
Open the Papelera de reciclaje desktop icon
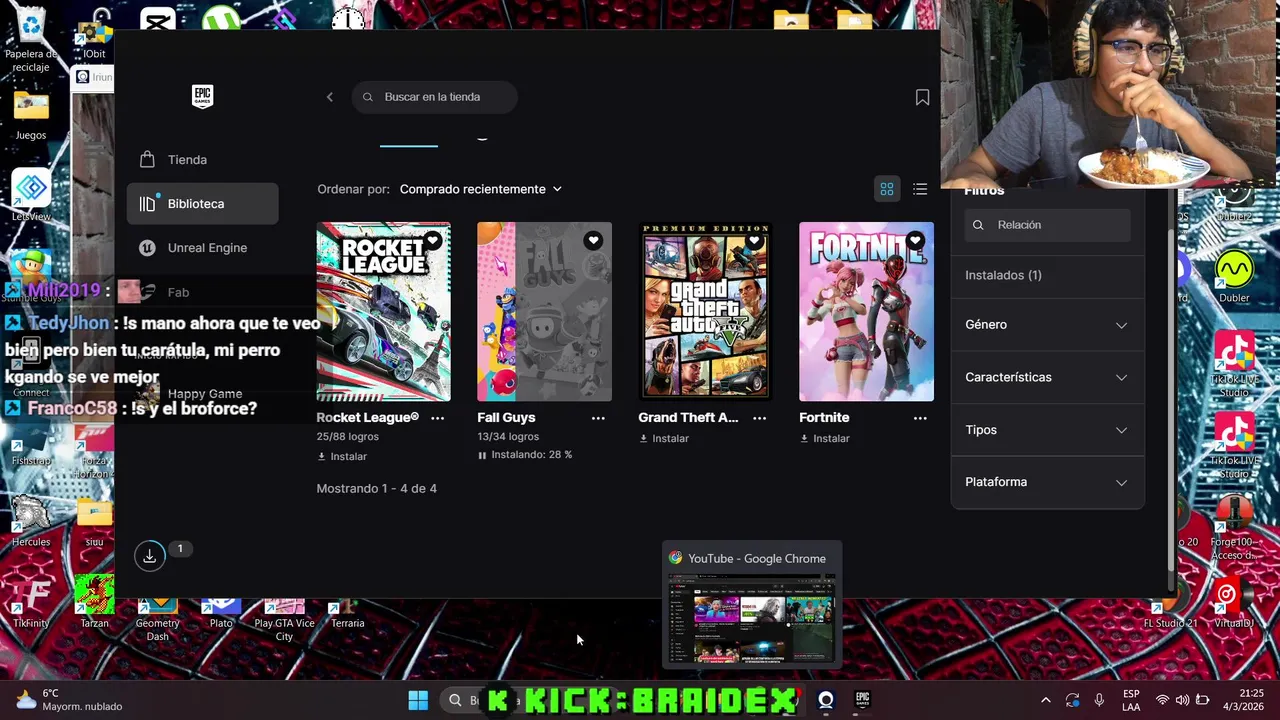pos(31,39)
